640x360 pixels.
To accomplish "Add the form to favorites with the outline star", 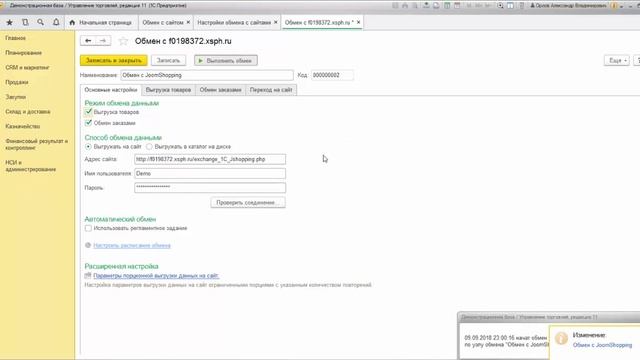I will click(x=123, y=41).
